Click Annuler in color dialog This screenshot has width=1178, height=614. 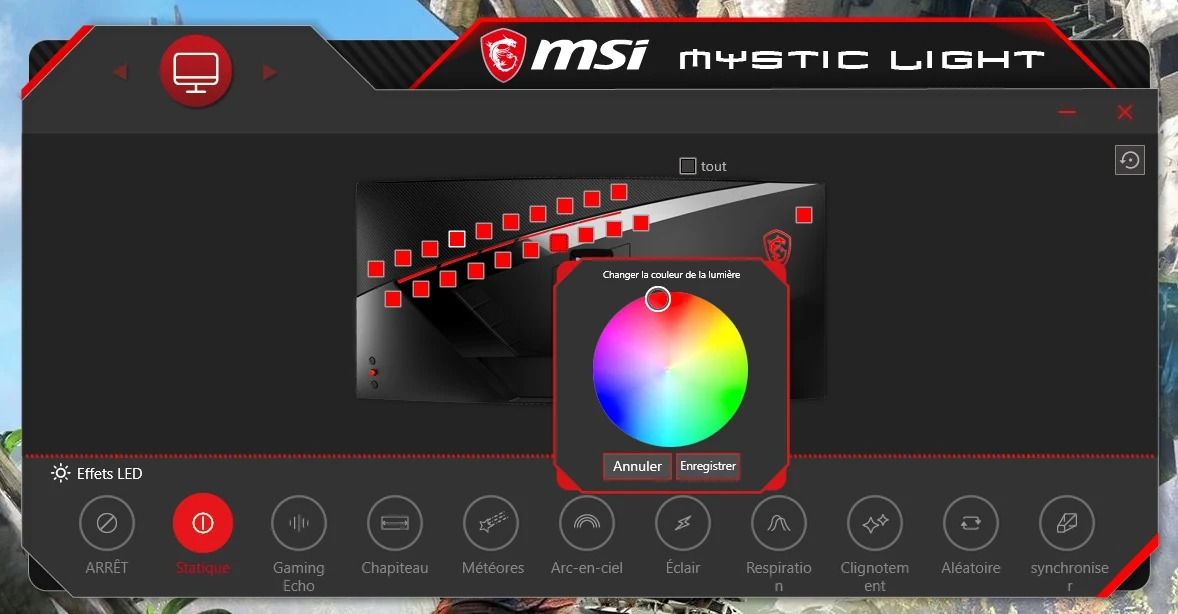[637, 466]
